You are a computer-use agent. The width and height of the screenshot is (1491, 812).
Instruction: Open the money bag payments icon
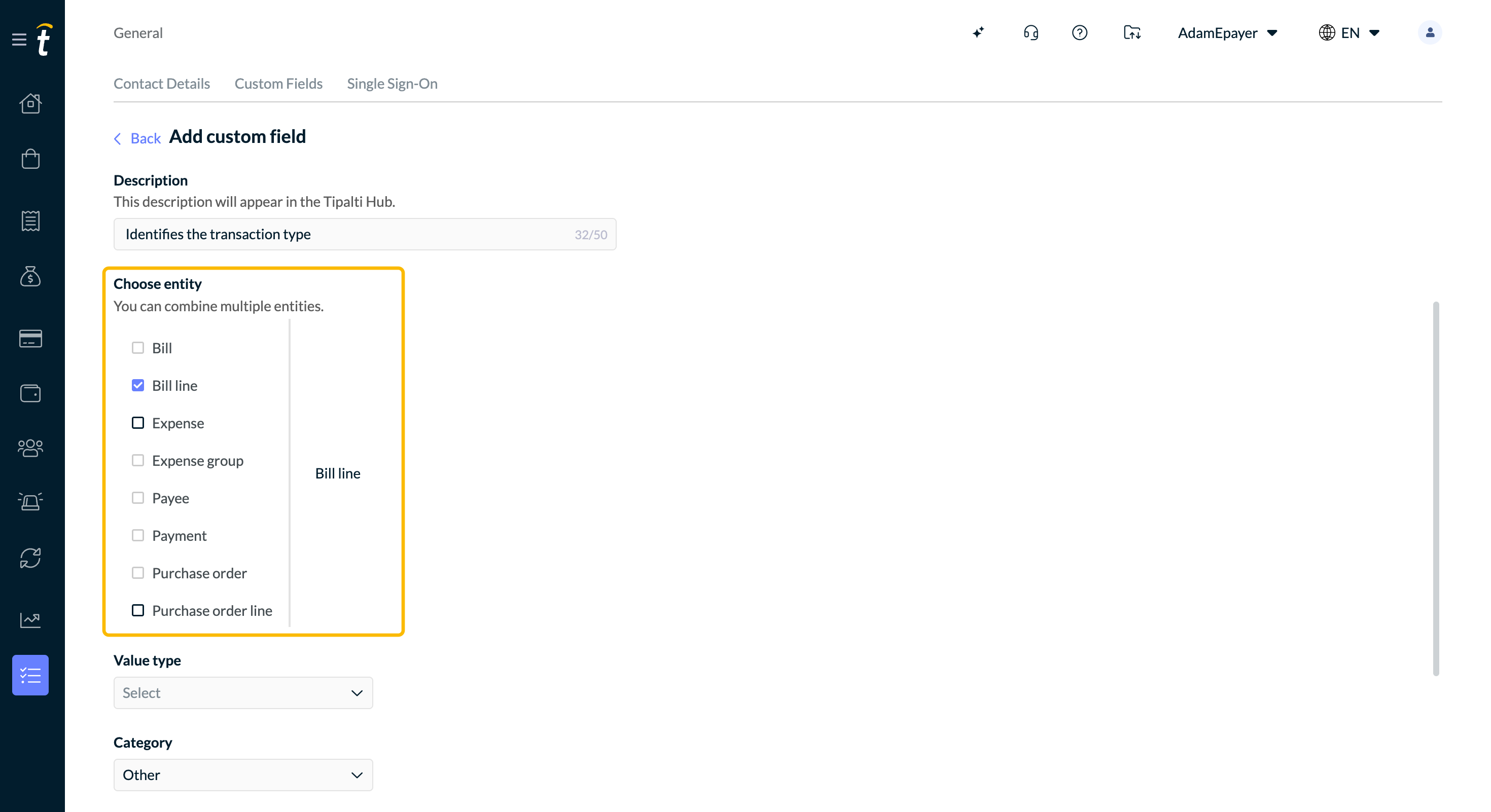click(30, 276)
